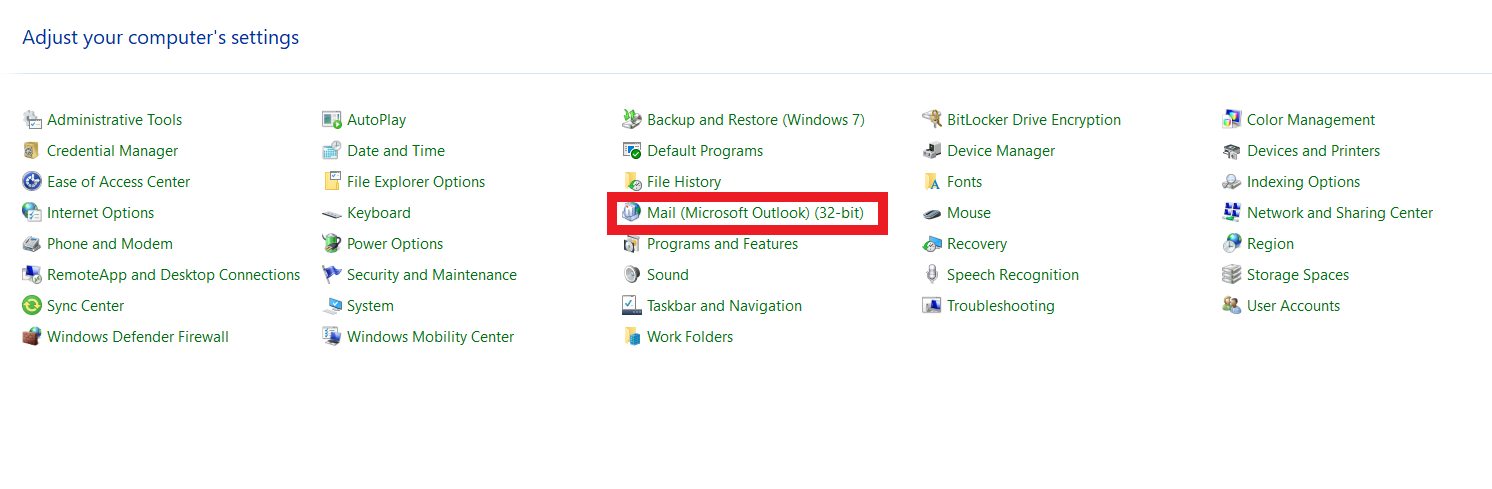This screenshot has width=1492, height=489.
Task: Open Device Manager link
Action: 1001,151
